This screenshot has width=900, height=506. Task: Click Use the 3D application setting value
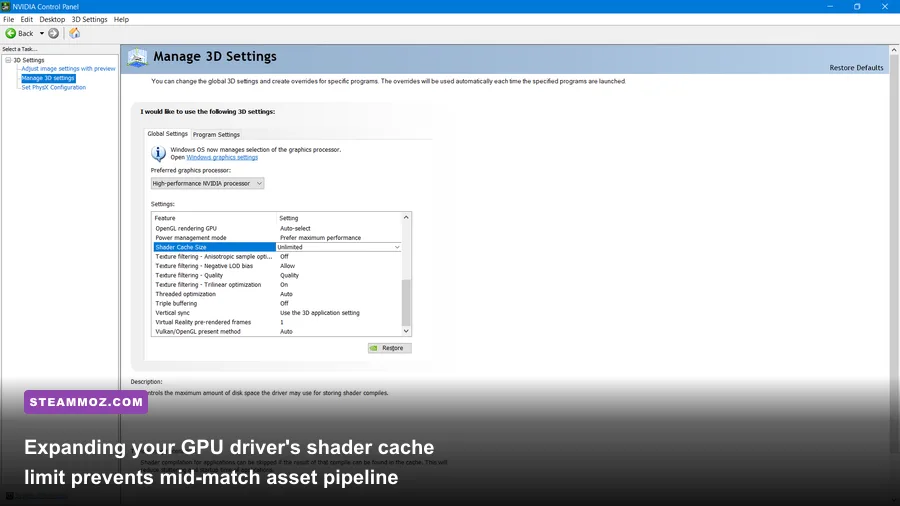pyautogui.click(x=320, y=313)
